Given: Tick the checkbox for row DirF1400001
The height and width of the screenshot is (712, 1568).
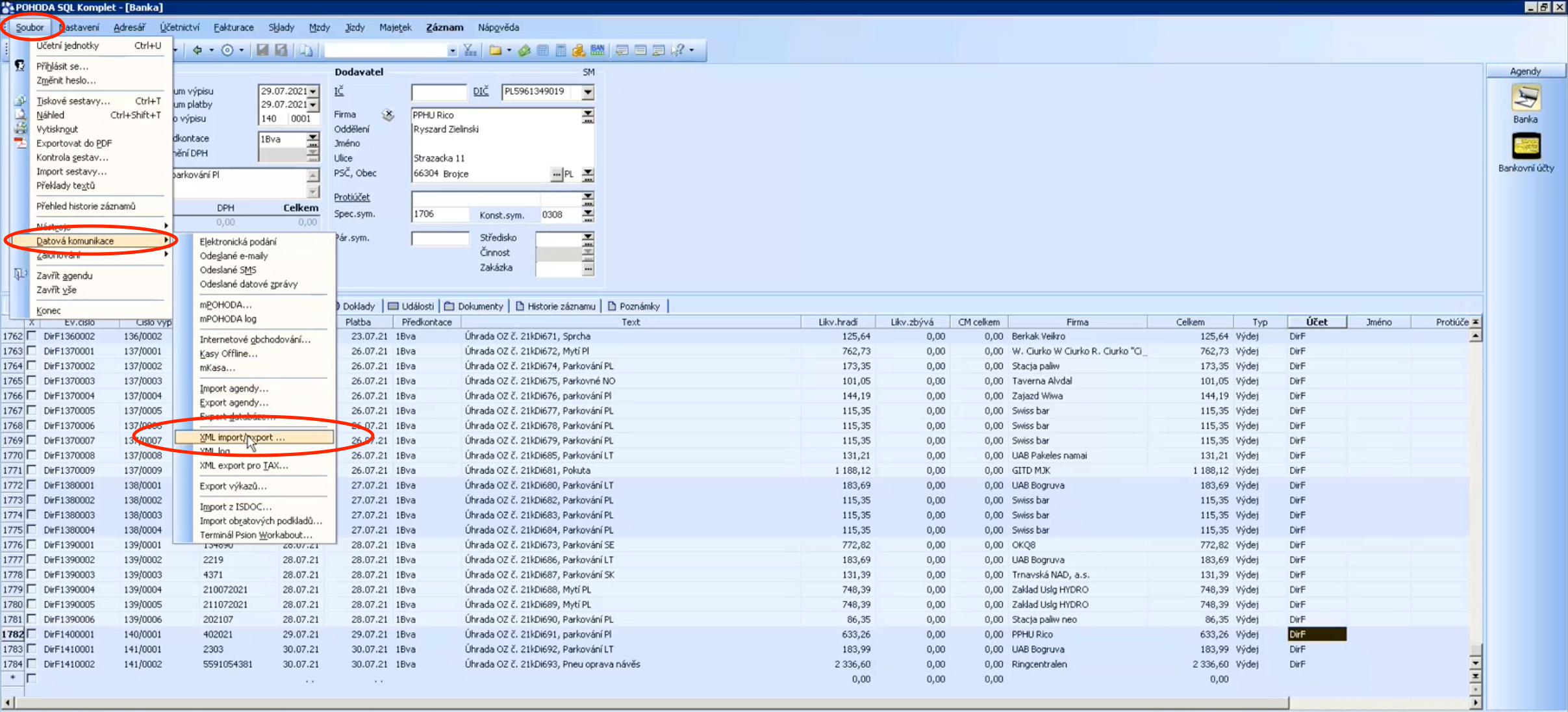Looking at the screenshot, I should (31, 634).
